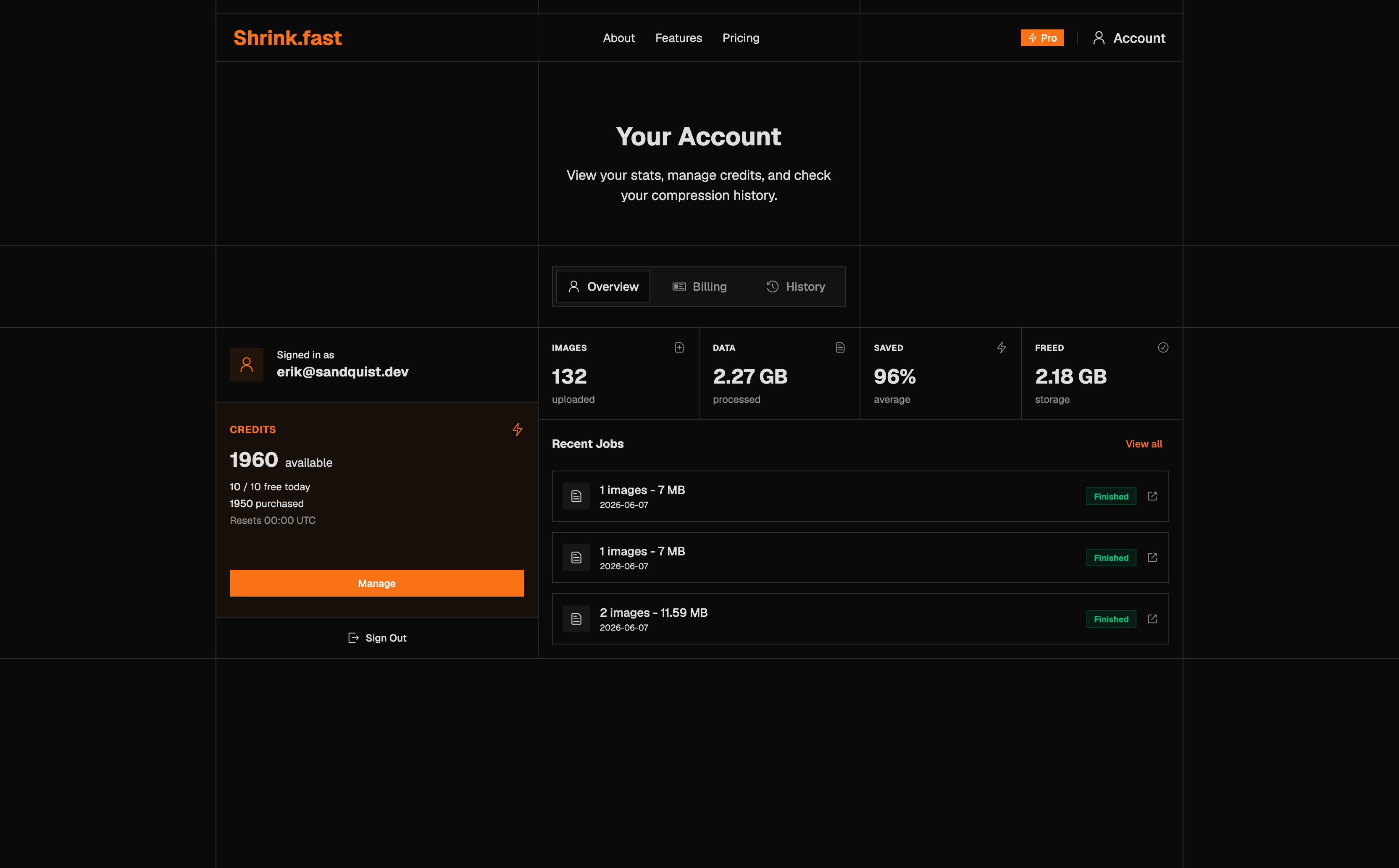The width and height of the screenshot is (1399, 868).
Task: Click the Manage credits button
Action: (376, 583)
